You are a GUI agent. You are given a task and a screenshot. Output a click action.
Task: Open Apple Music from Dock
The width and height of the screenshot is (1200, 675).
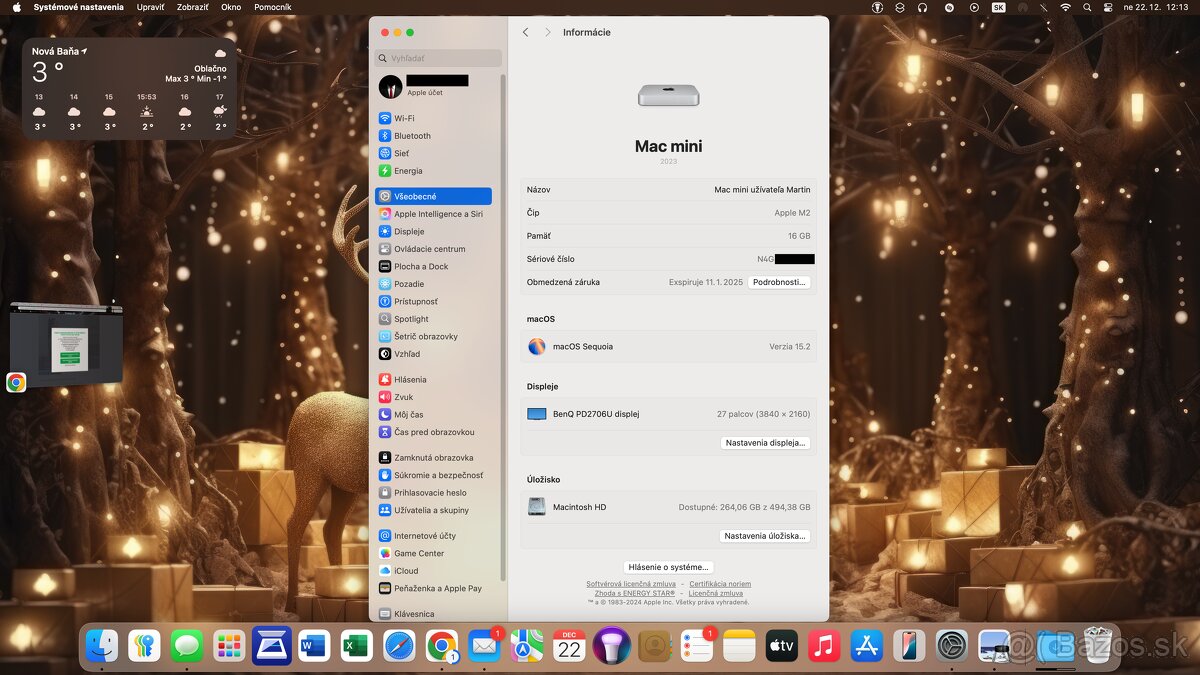824,646
